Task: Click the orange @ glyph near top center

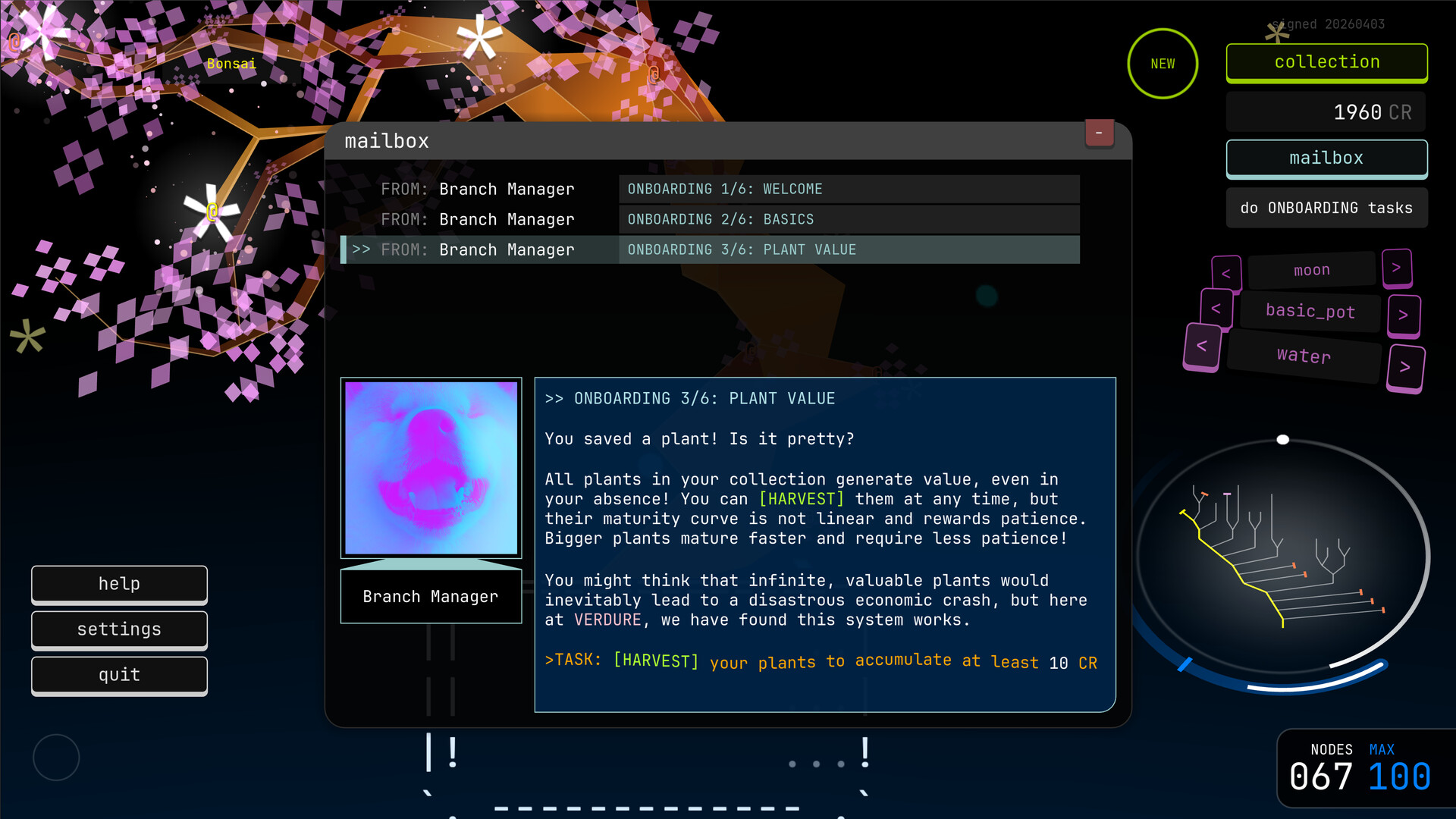Action: 653,75
